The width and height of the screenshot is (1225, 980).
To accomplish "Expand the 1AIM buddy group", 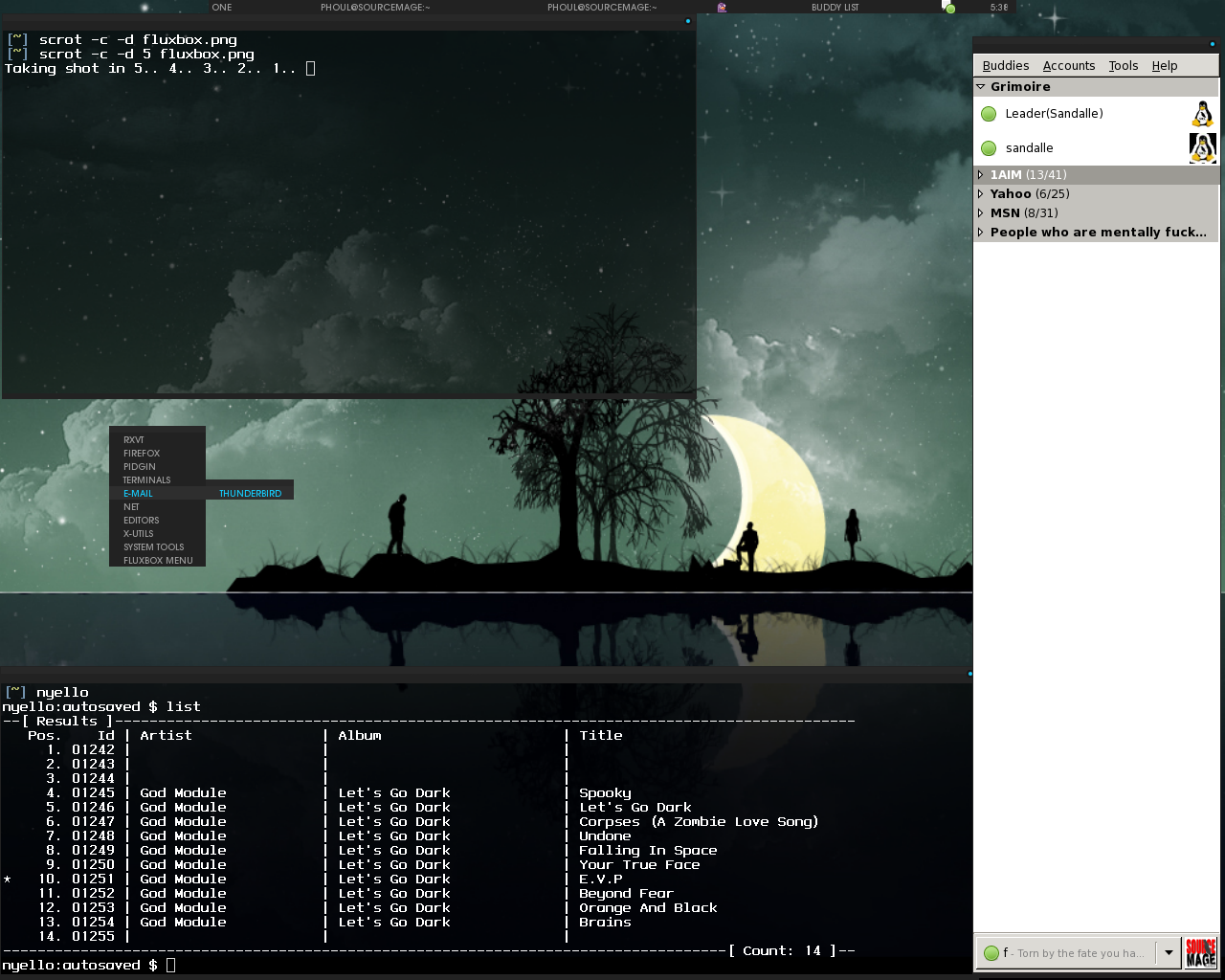I will point(981,175).
